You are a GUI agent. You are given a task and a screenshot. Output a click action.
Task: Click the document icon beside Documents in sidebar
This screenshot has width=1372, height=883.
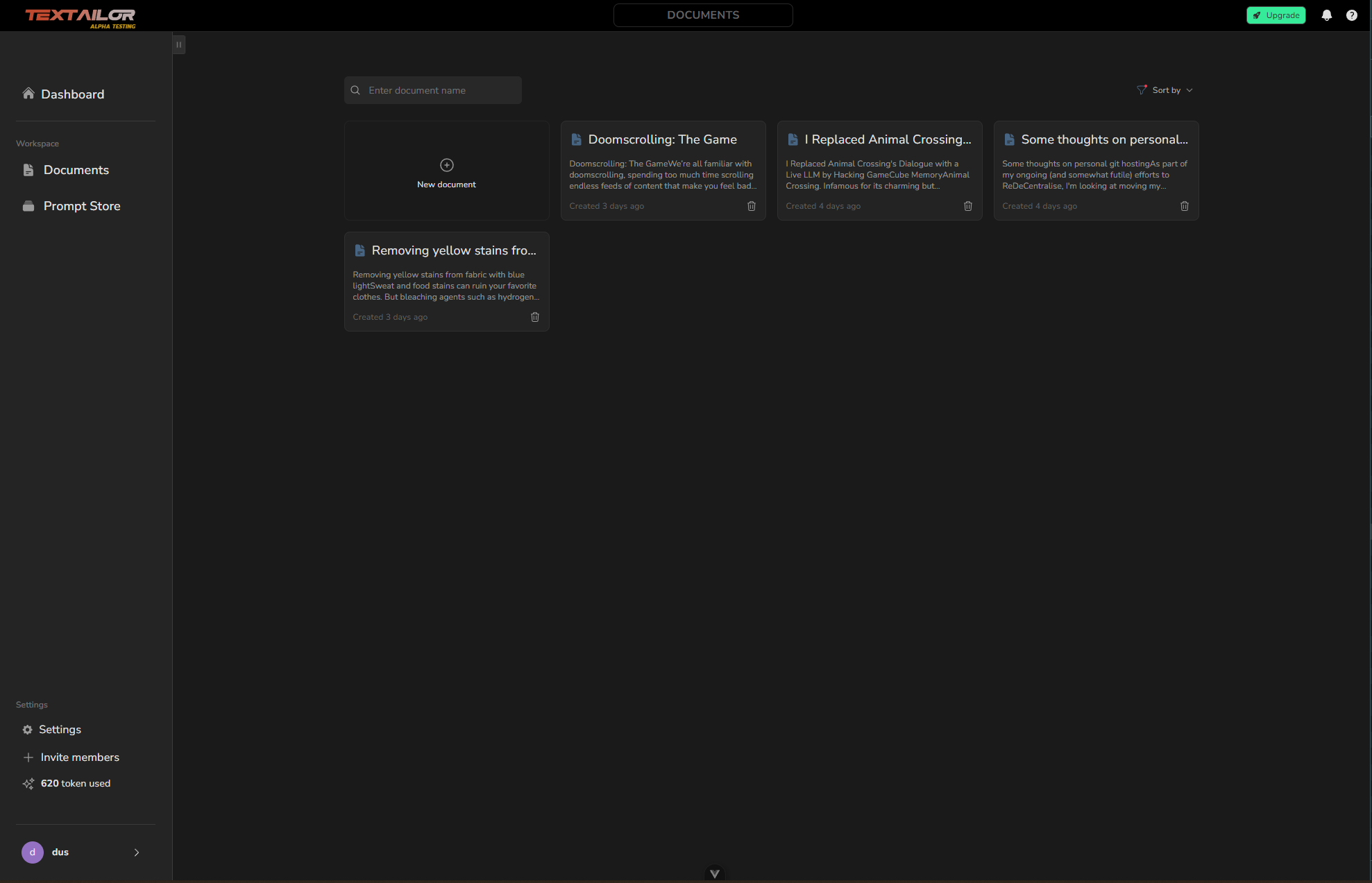(28, 170)
